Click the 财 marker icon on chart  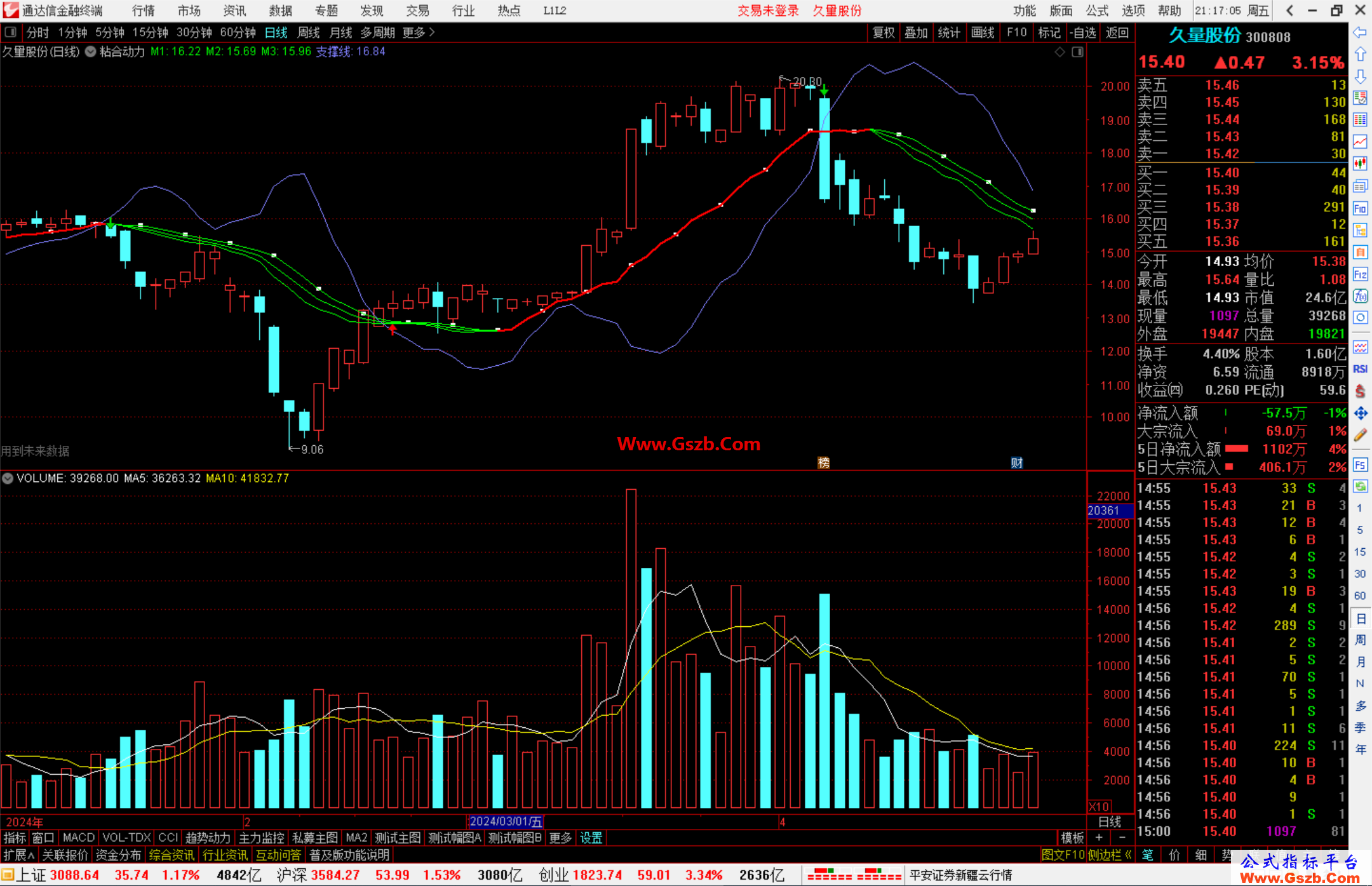tap(1017, 462)
